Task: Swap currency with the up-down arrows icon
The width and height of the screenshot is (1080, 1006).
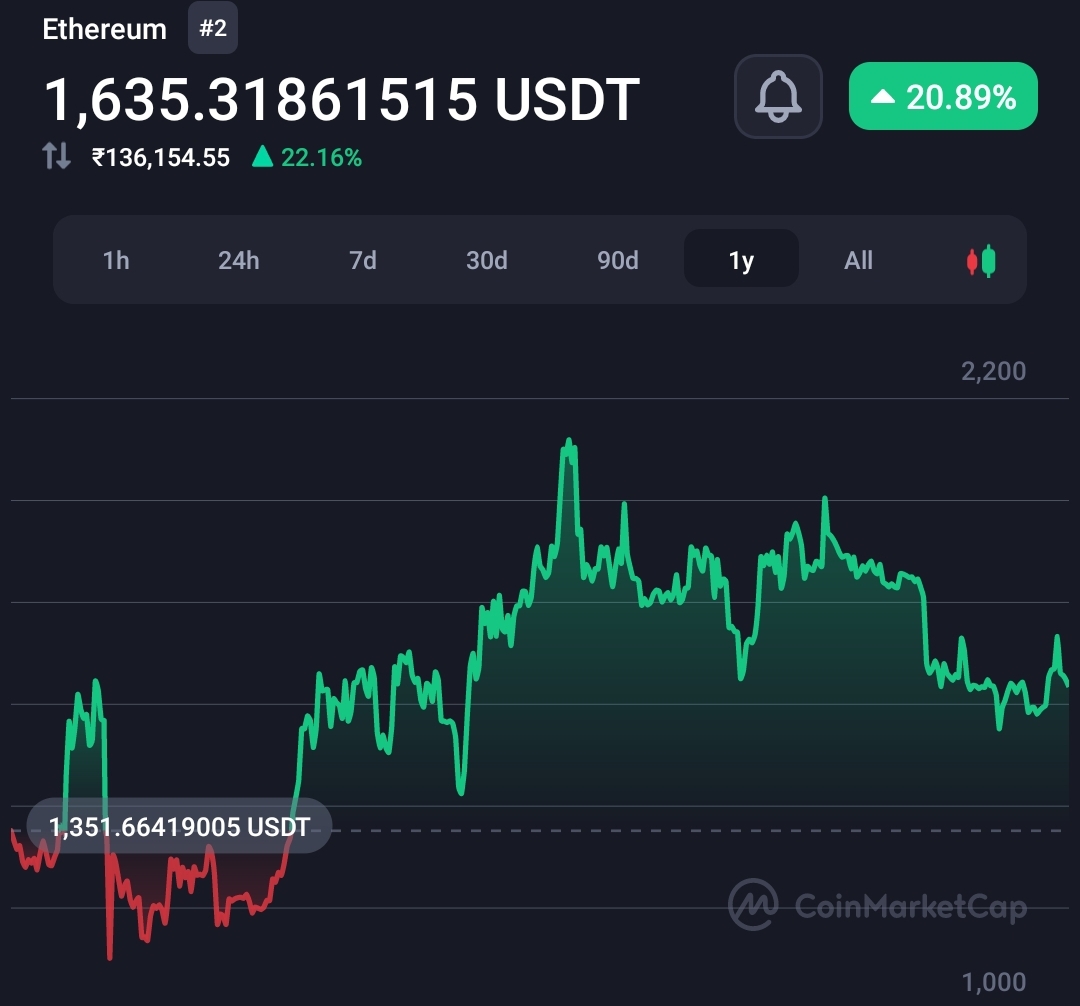Action: coord(56,156)
